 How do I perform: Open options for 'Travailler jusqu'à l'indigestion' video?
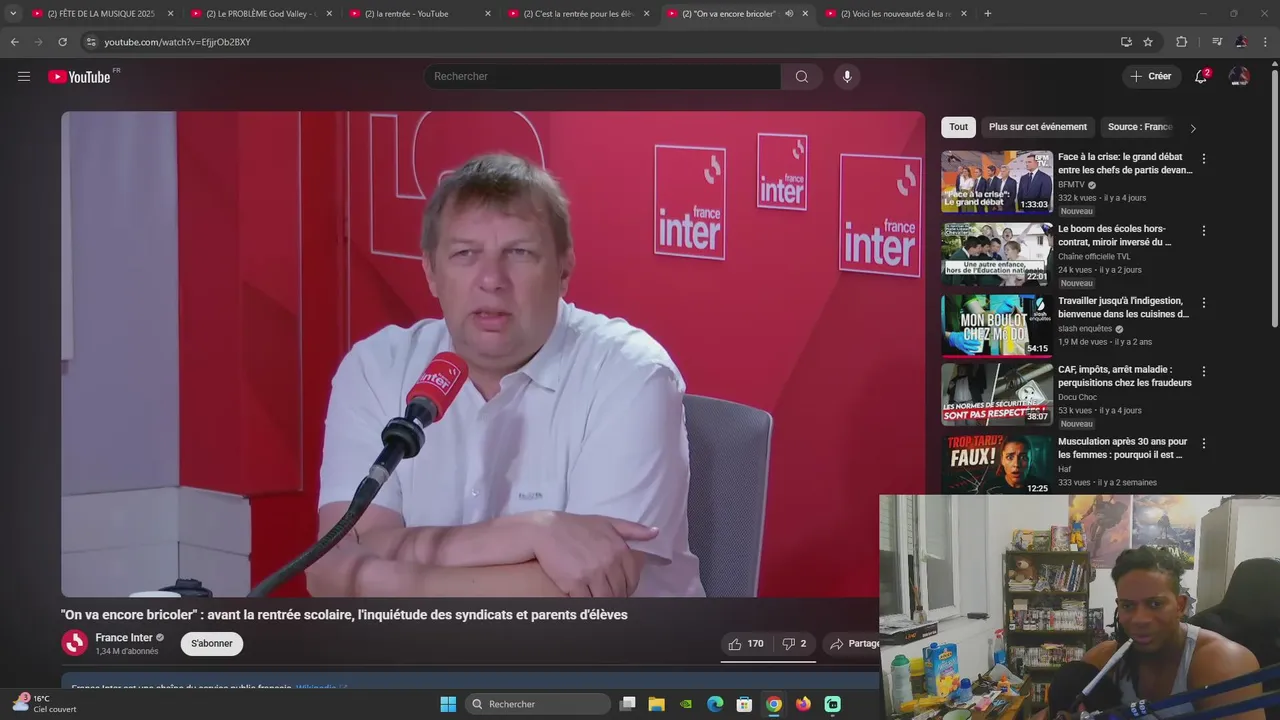click(x=1204, y=303)
